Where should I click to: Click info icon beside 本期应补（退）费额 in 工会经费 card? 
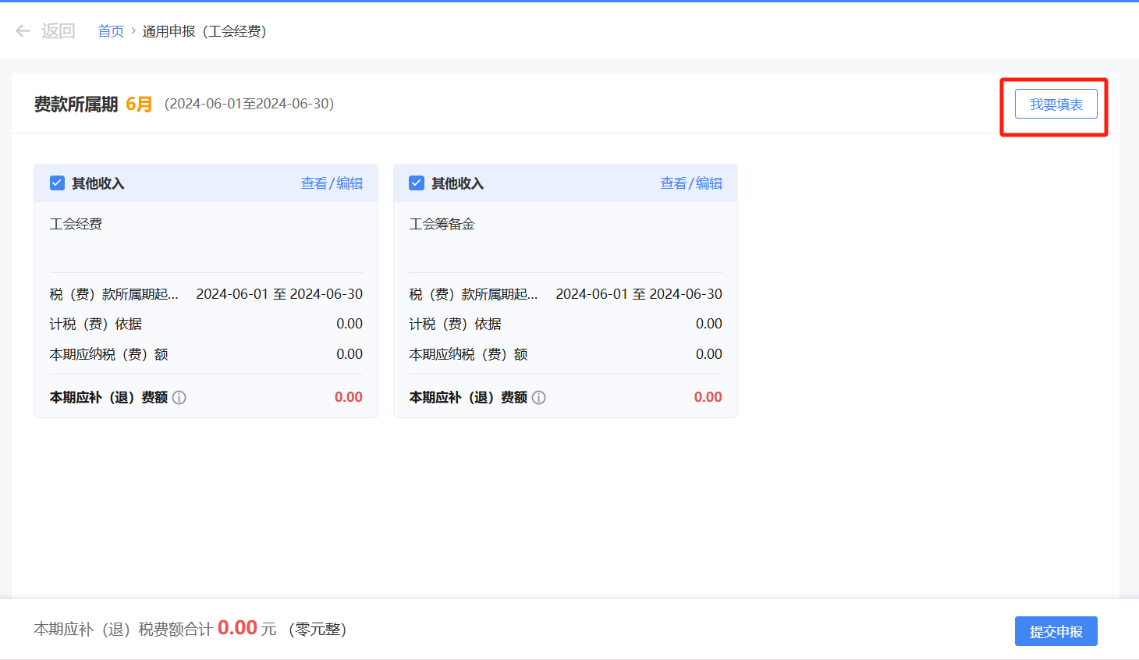[179, 398]
